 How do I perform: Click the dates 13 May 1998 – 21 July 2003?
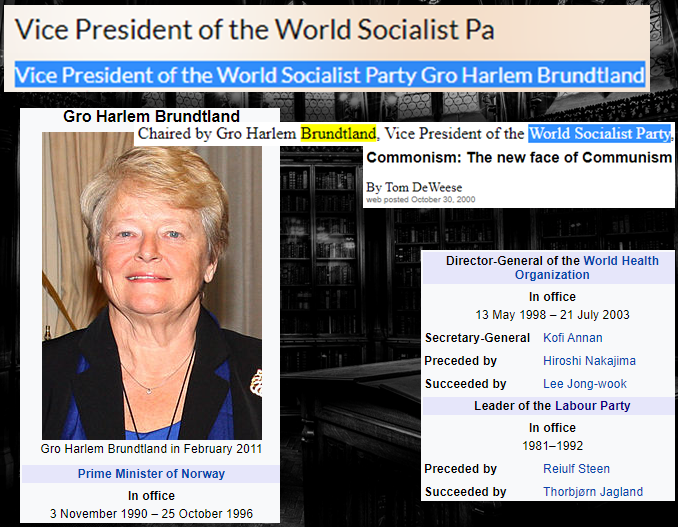[552, 315]
